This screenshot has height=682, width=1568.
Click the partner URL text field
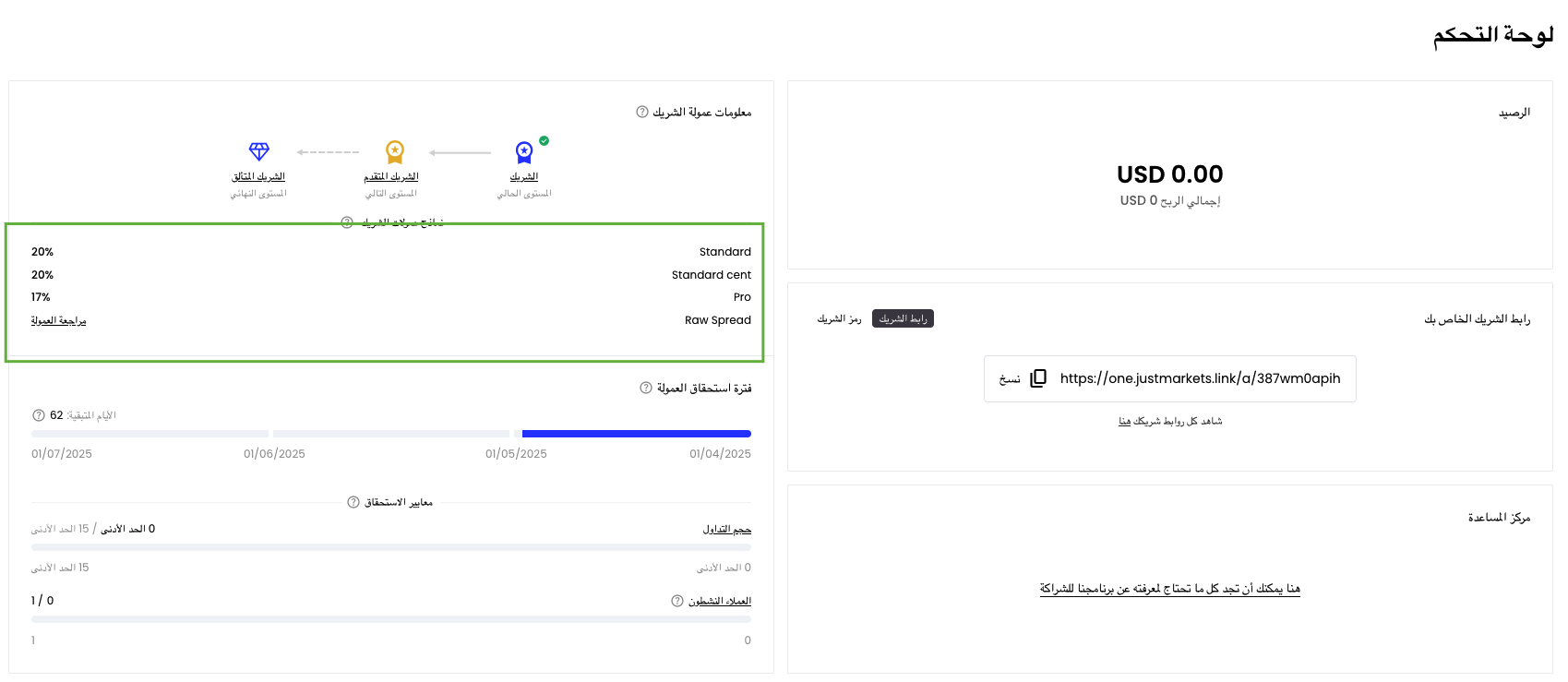pos(1200,378)
